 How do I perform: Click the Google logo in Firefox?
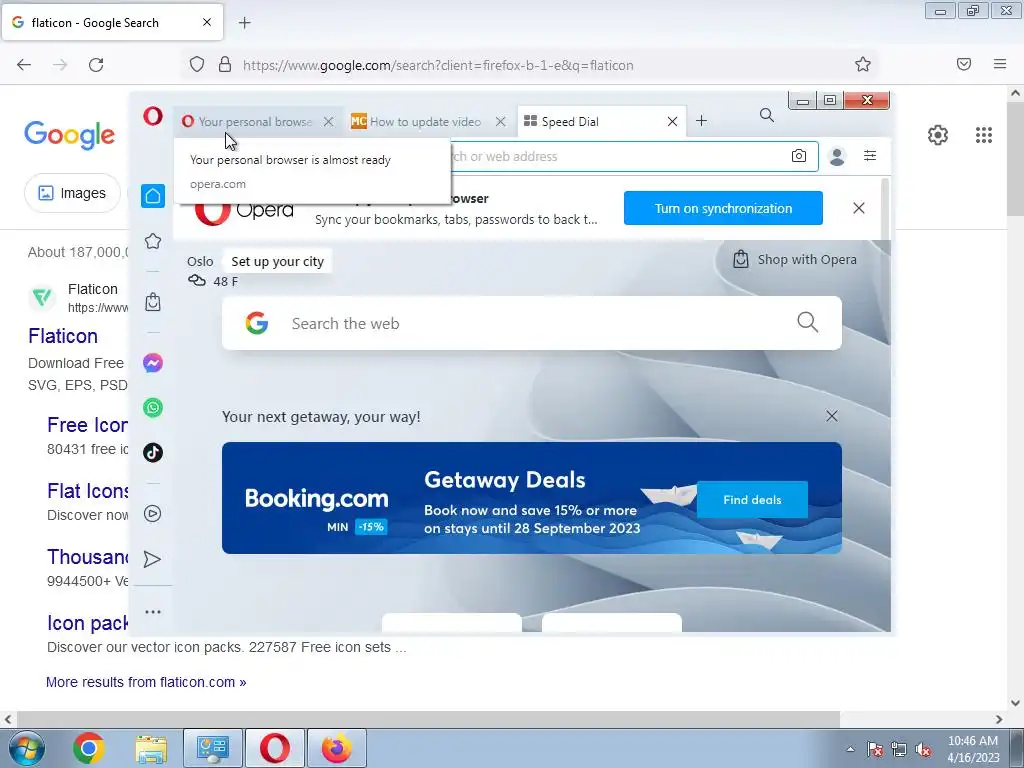pos(69,135)
